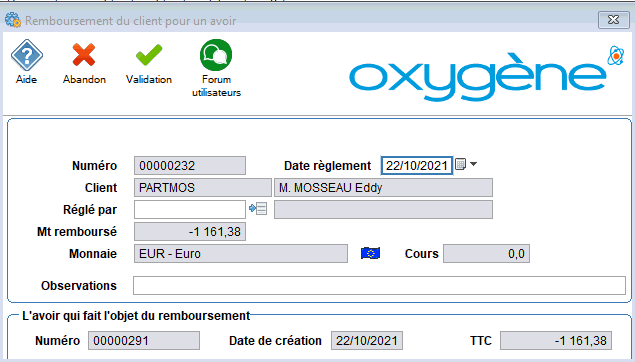Click the Euro flag icon next to Monnaie
Screen dimensions: 635x362
370,253
